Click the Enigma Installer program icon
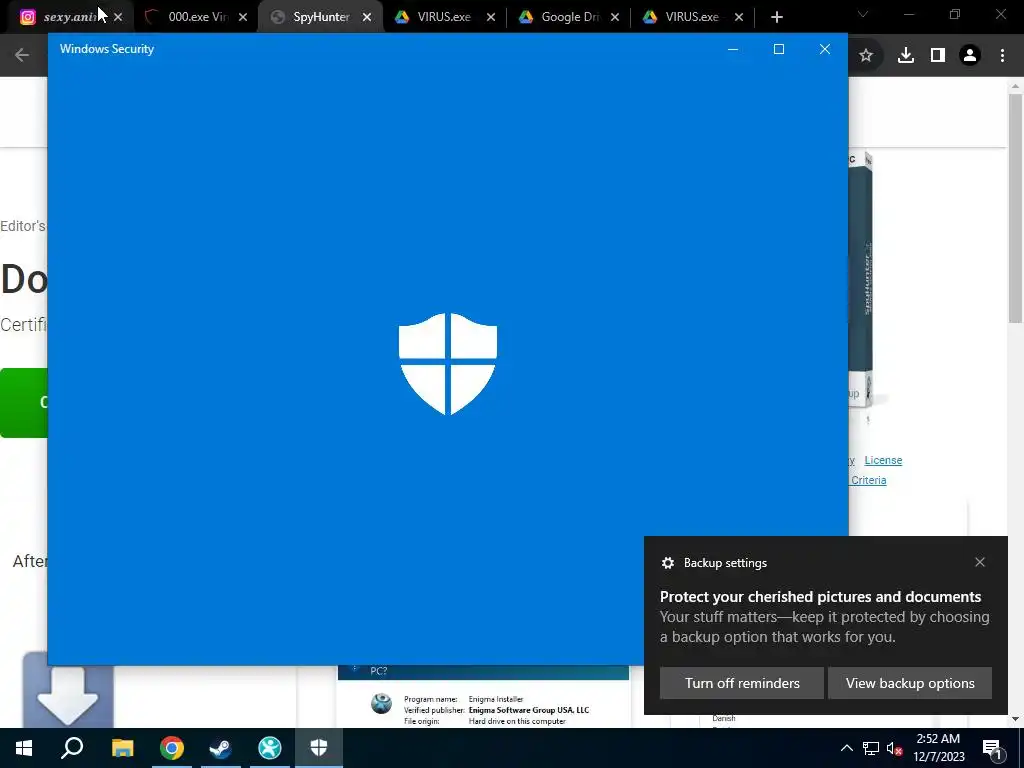The height and width of the screenshot is (768, 1024). click(x=381, y=703)
